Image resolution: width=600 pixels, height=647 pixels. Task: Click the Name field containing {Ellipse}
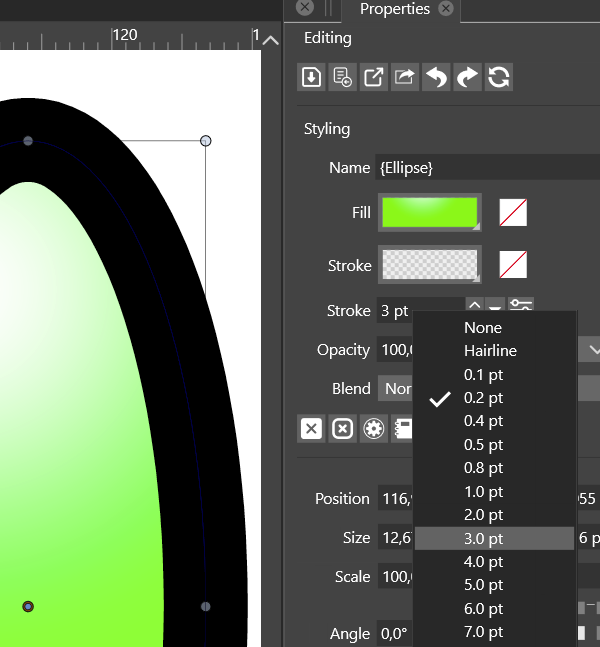pos(488,168)
